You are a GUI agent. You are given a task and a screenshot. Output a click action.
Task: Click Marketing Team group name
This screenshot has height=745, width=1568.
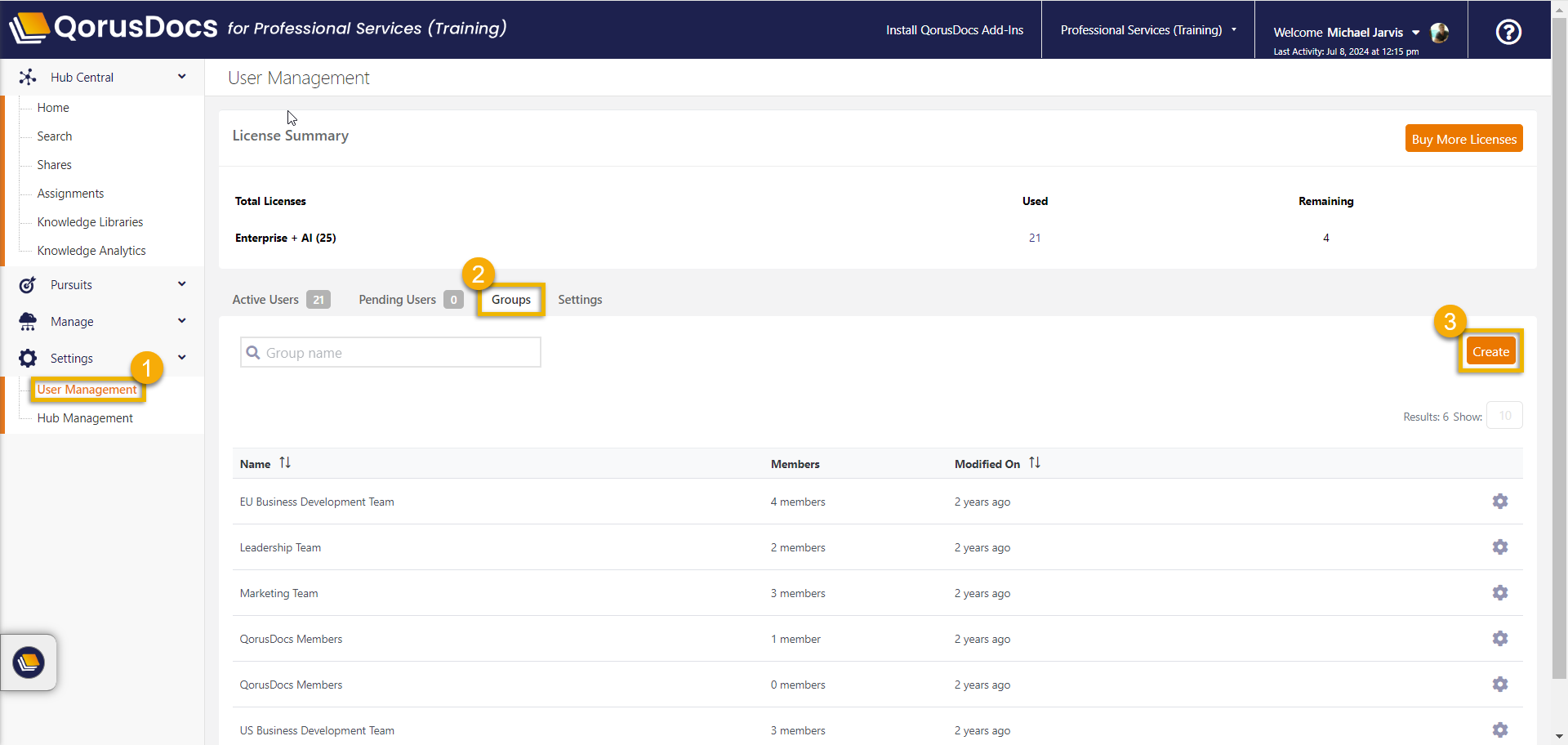(x=278, y=593)
